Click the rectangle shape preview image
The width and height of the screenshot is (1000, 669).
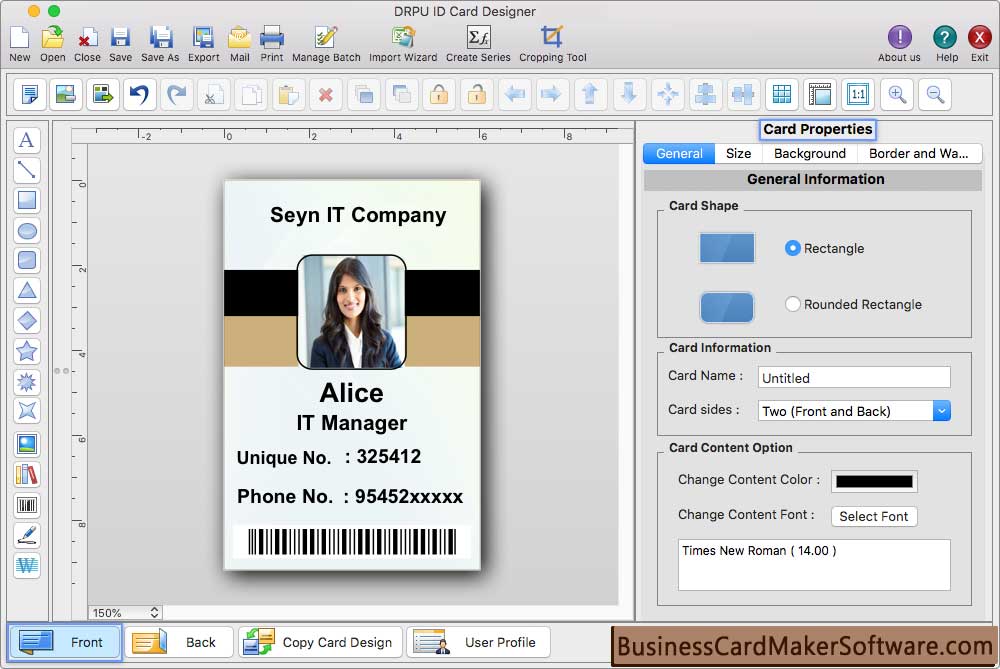click(727, 248)
